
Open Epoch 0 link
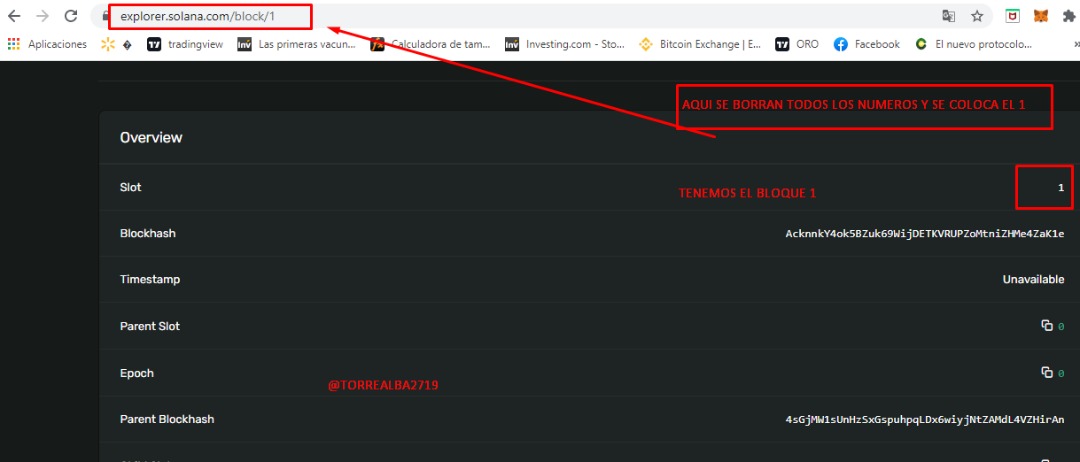(x=1061, y=373)
